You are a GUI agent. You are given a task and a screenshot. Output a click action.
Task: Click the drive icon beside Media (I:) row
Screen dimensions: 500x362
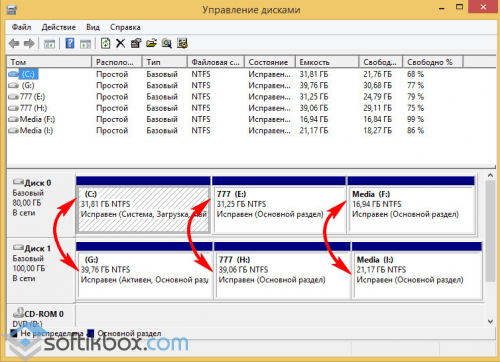[14, 131]
